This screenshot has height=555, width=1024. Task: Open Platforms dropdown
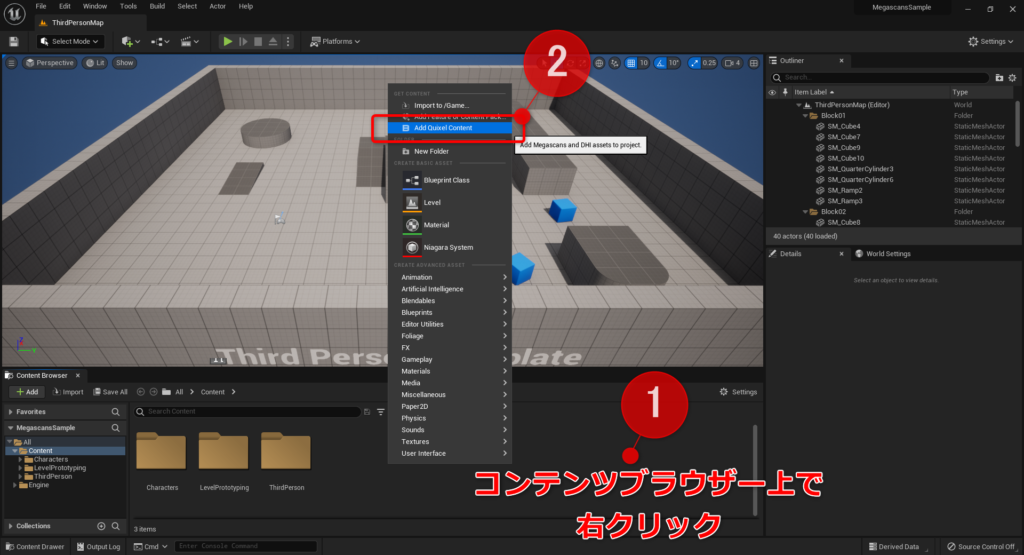pos(334,41)
